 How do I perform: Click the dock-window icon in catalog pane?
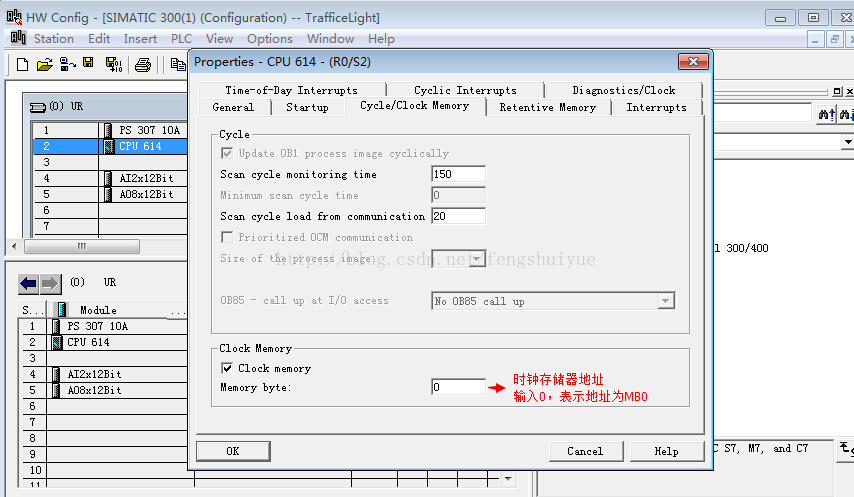click(838, 91)
